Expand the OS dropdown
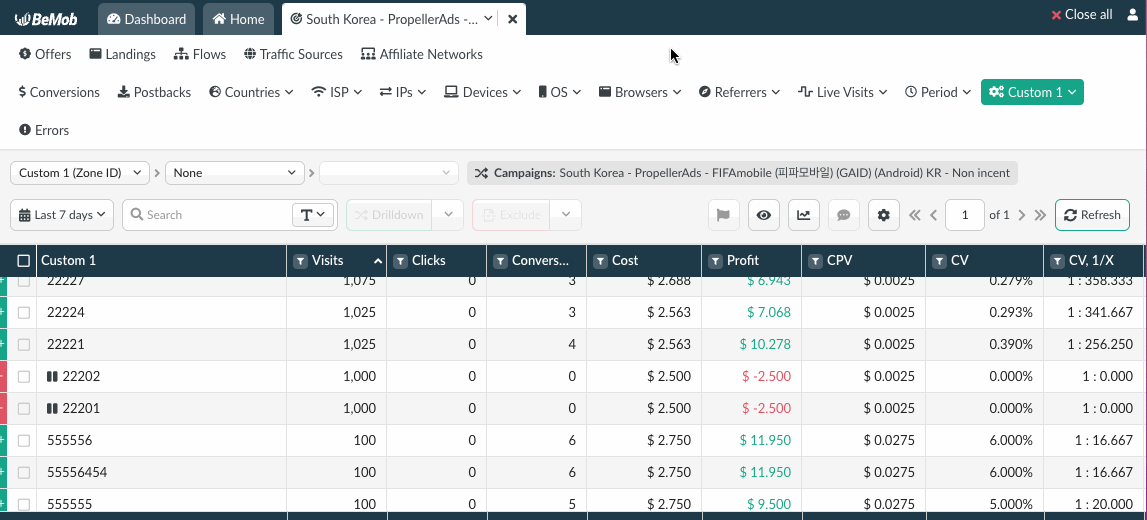 tap(560, 92)
